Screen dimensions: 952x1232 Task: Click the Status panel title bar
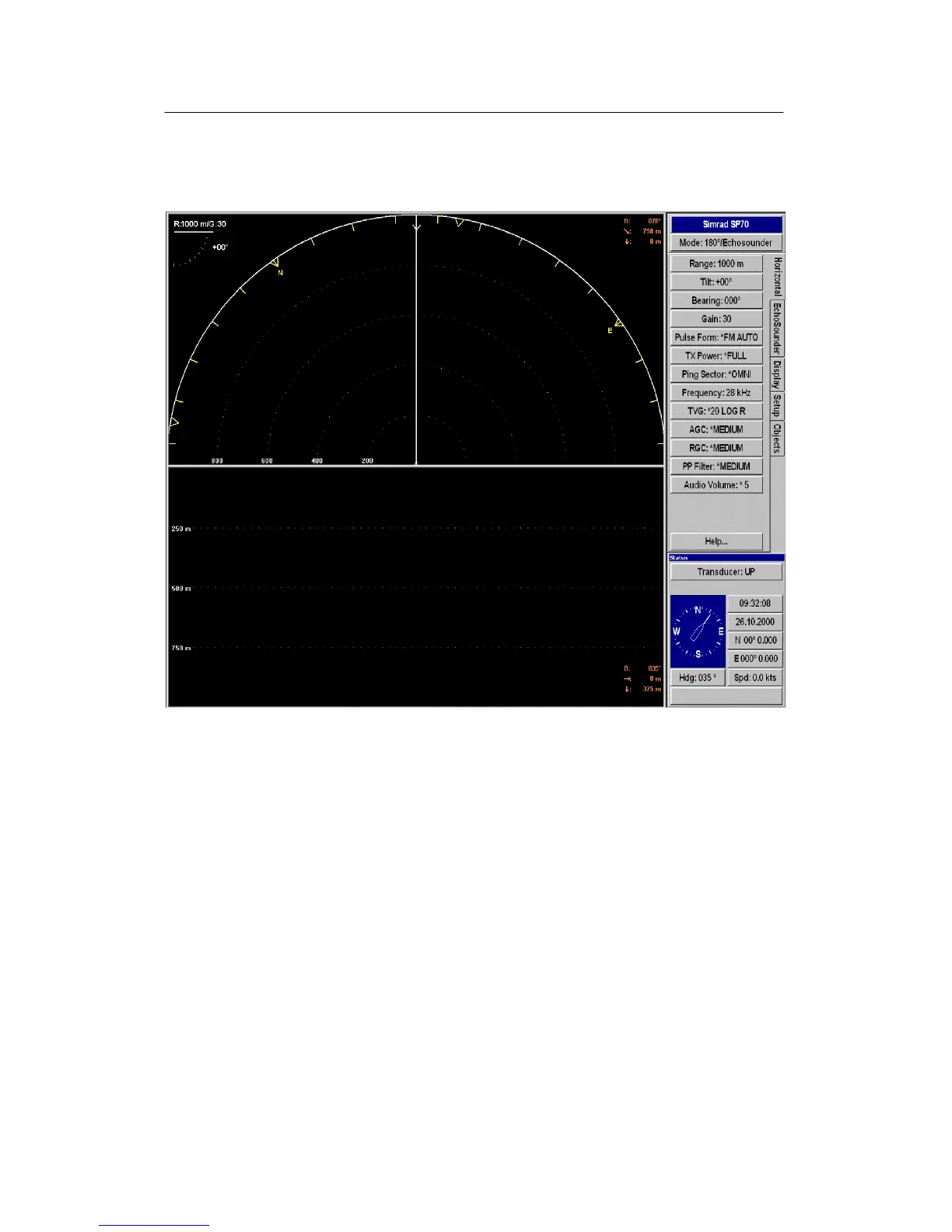[x=726, y=558]
